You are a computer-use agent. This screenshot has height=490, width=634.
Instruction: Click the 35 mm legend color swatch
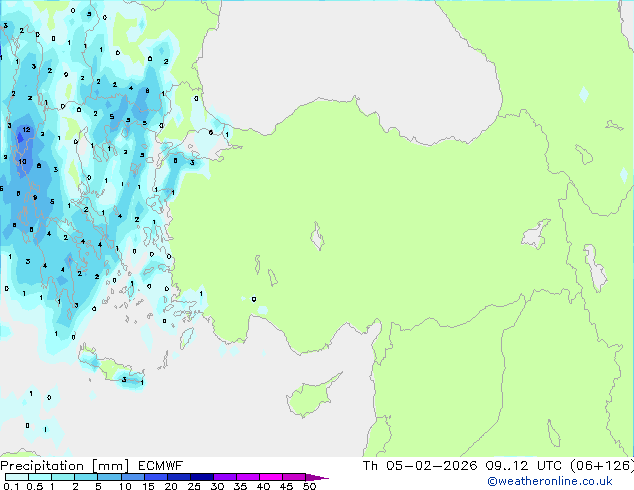248,477
